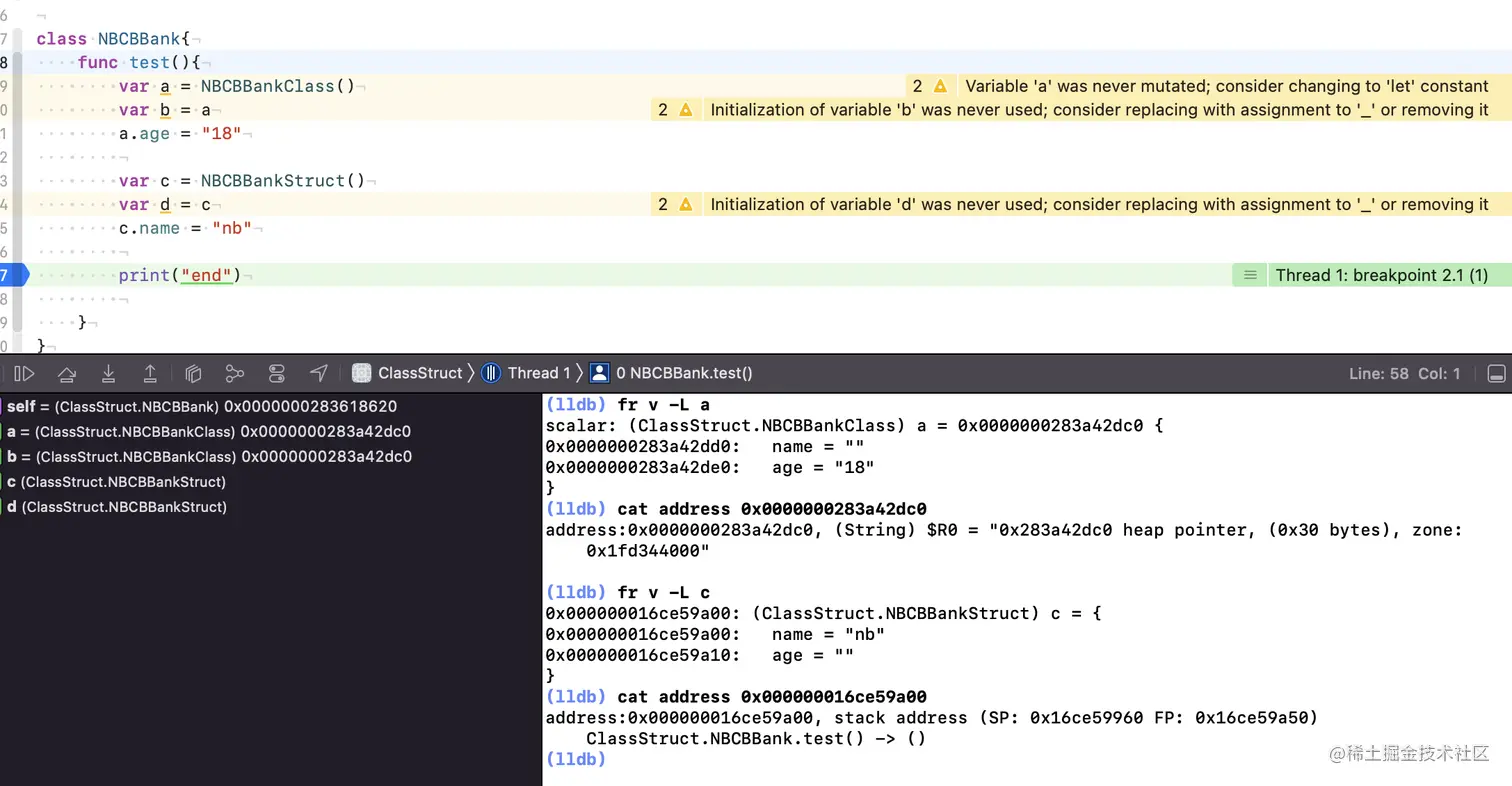Viewport: 1512px width, 786px height.
Task: Click the "variable 'b' was never used" warning
Action: point(1100,110)
